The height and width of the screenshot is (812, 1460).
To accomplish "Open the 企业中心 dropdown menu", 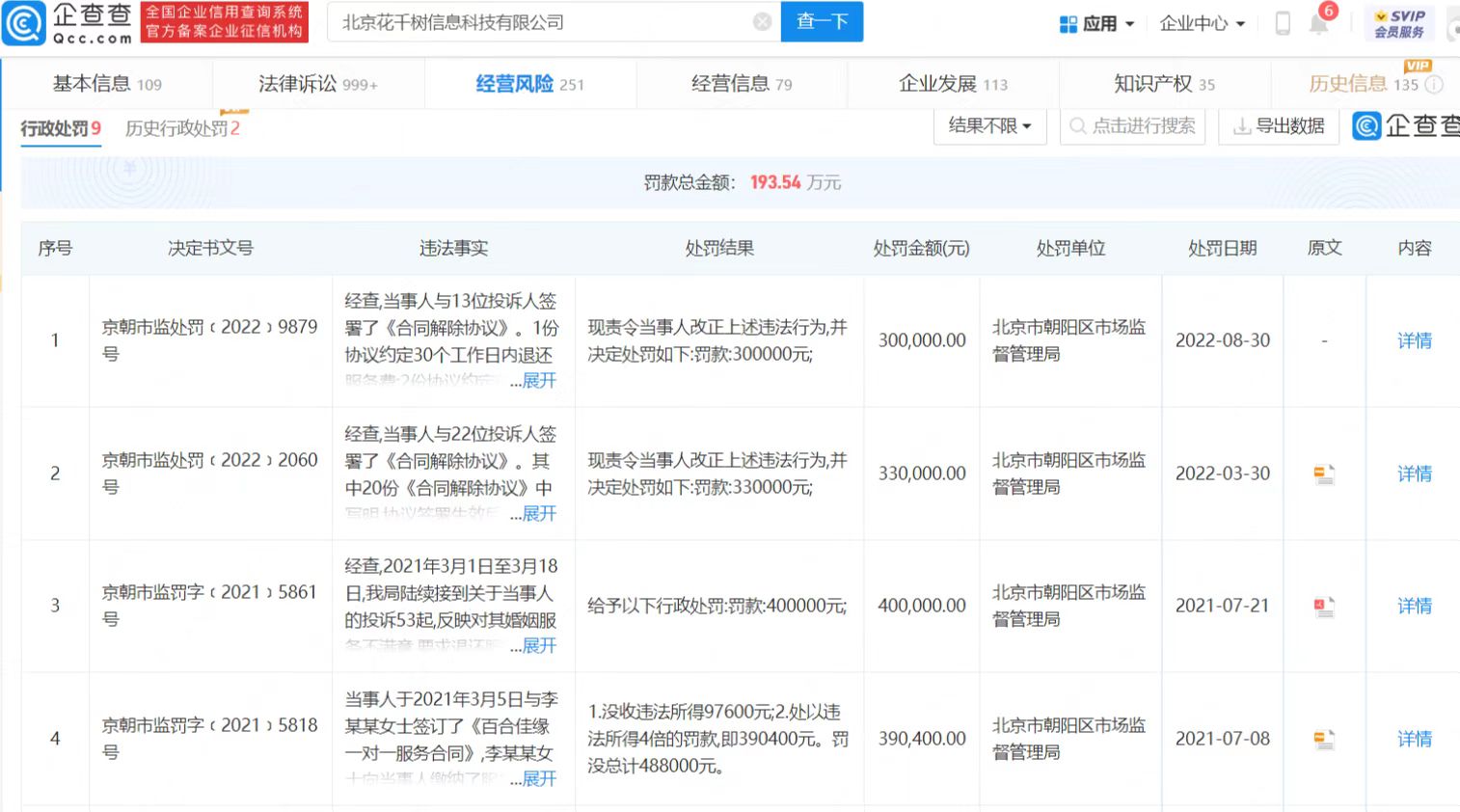I will 1202,23.
